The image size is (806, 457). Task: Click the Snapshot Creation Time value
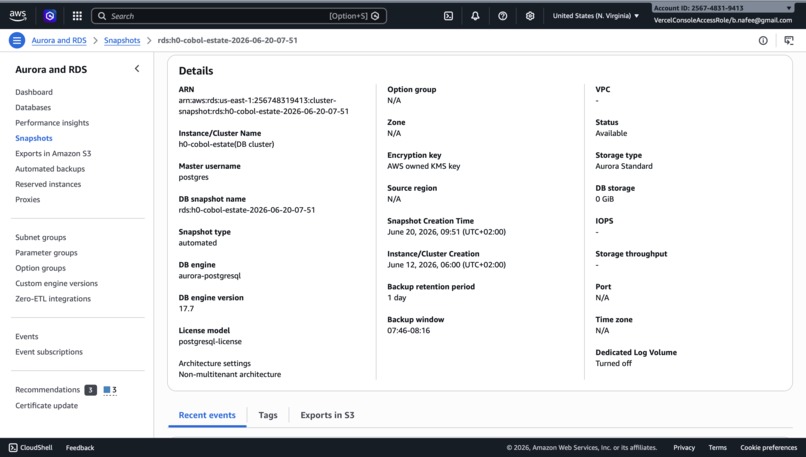click(446, 232)
